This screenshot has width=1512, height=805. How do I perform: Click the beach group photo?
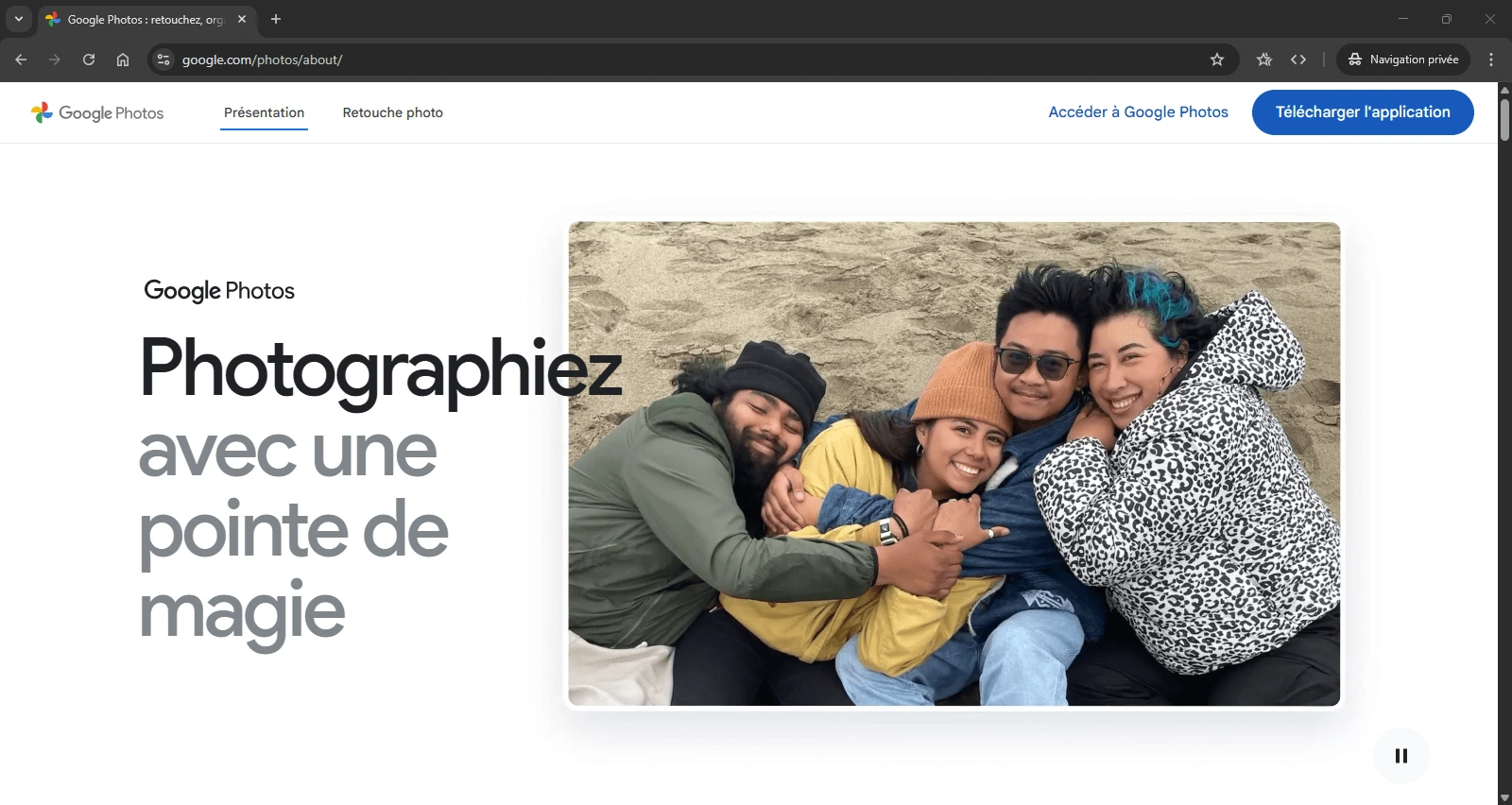point(954,464)
